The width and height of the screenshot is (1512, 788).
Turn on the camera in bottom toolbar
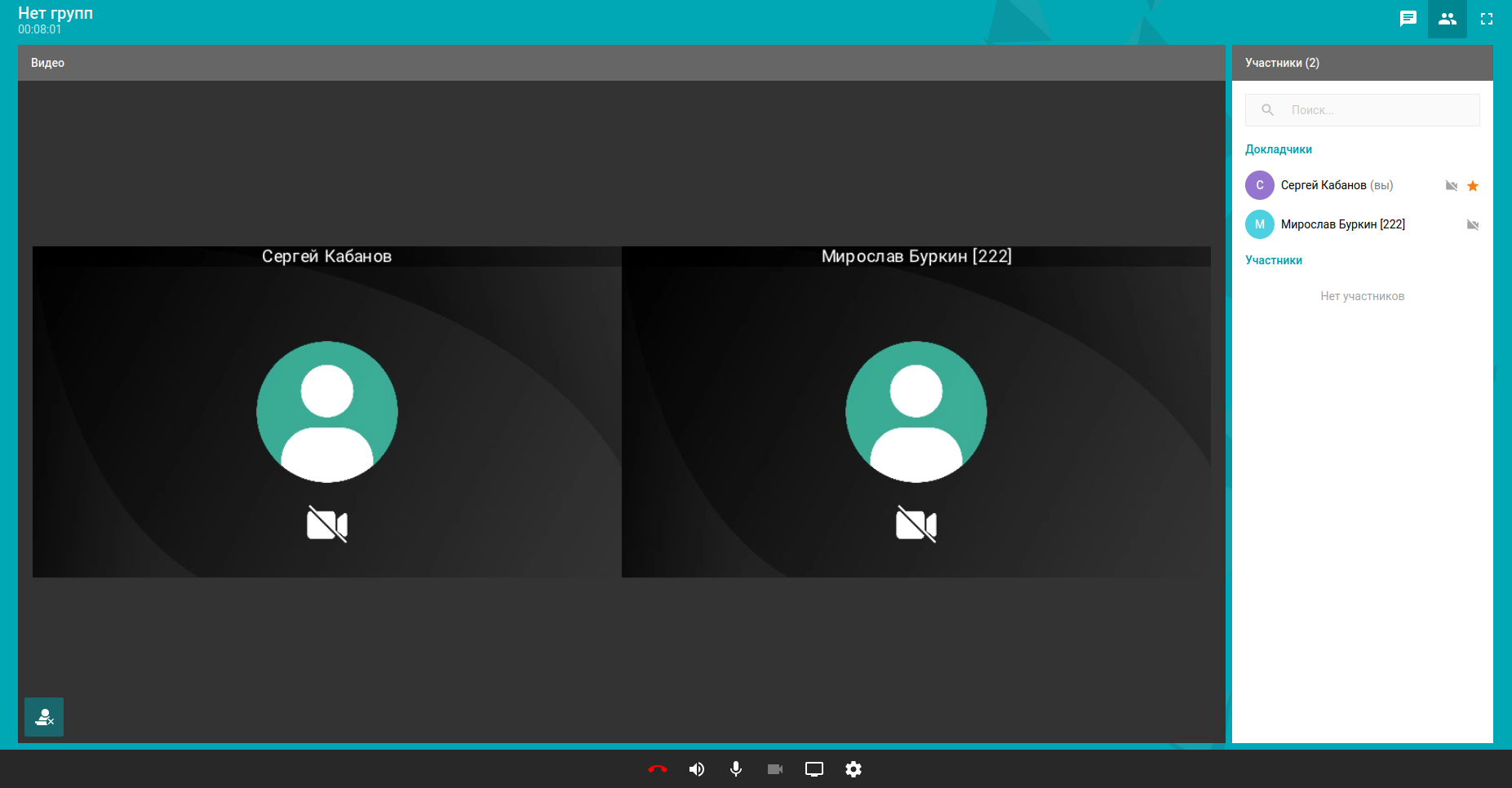774,769
